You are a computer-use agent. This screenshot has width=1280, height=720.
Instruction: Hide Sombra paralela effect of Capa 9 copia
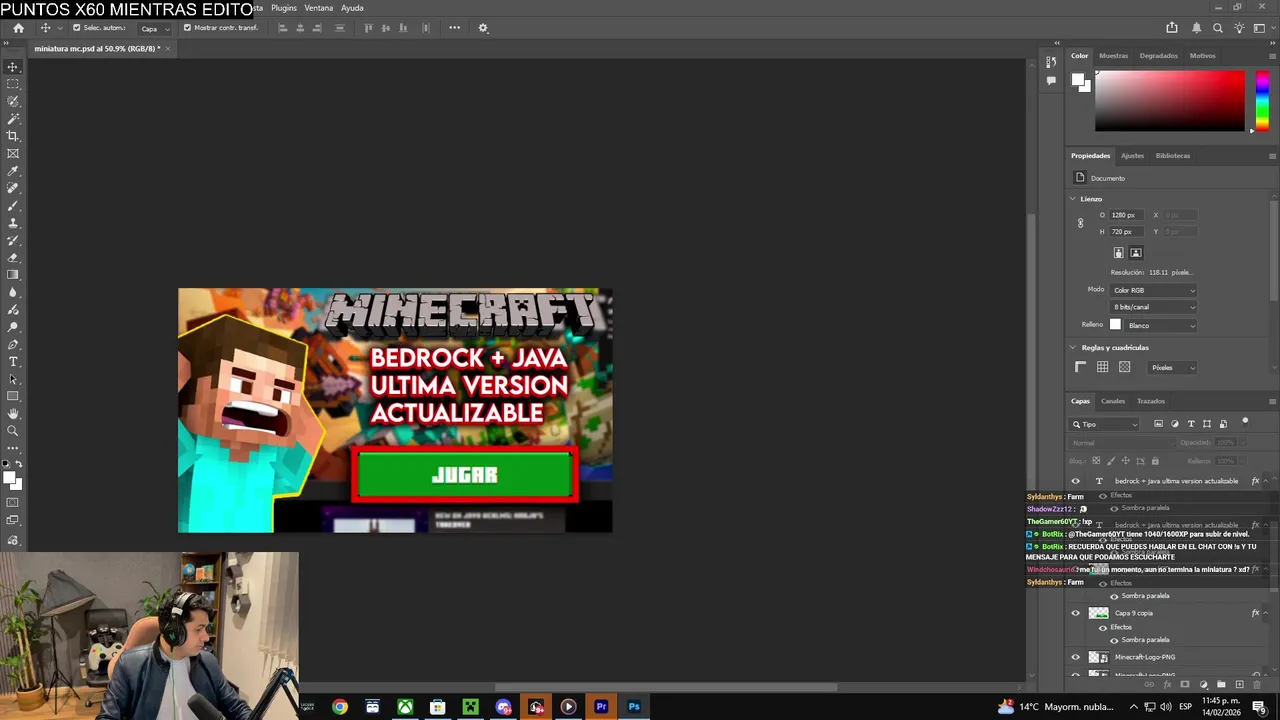[x=1114, y=640]
